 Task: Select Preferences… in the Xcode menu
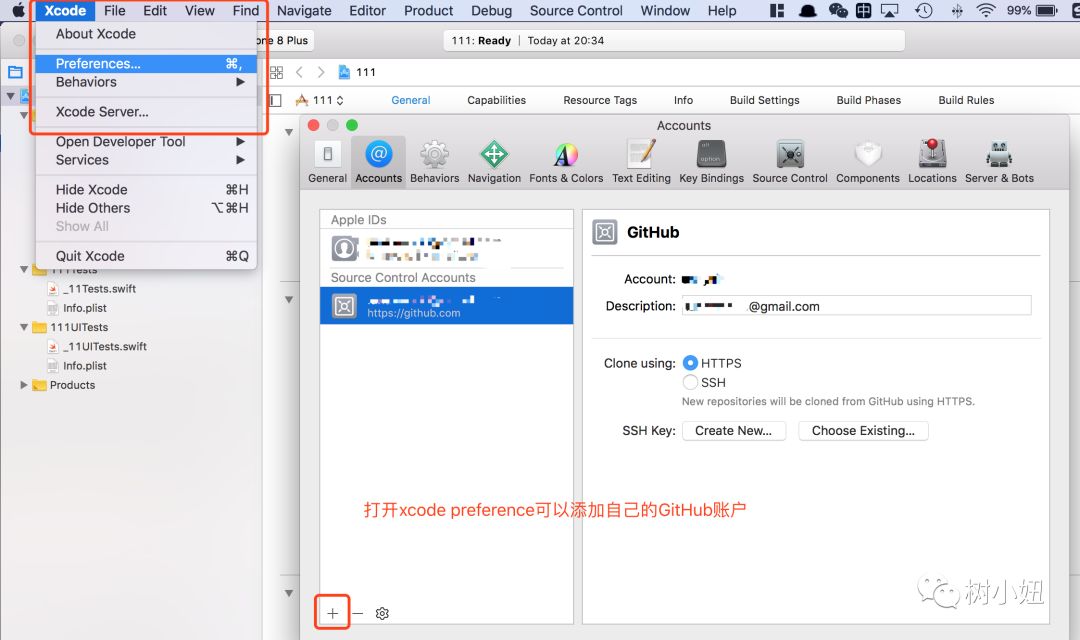tap(146, 63)
